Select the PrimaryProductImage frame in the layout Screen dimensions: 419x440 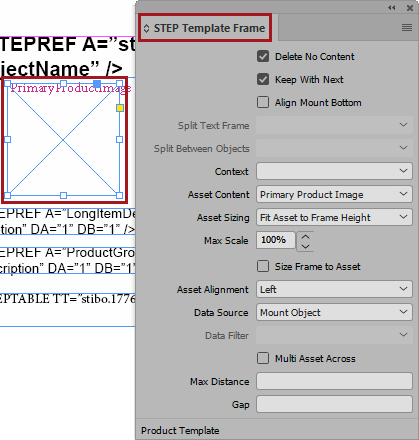coord(63,140)
